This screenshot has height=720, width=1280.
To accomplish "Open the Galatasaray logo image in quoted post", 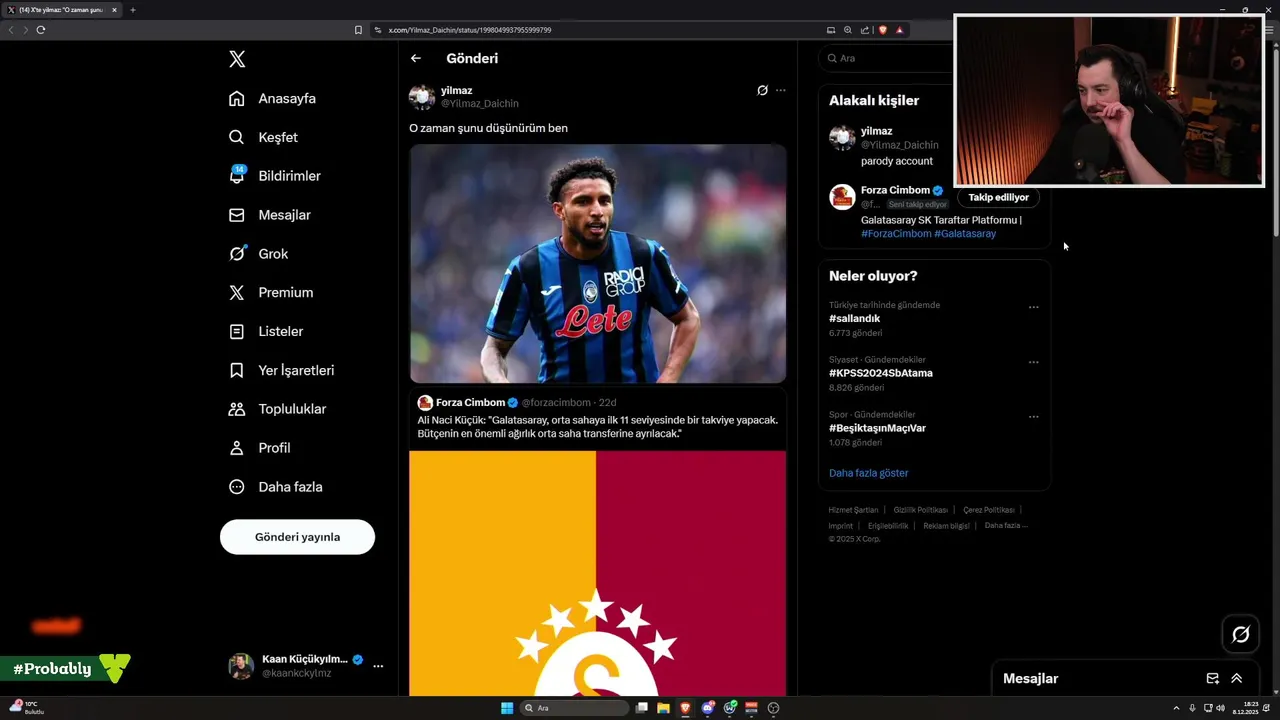I will [598, 573].
